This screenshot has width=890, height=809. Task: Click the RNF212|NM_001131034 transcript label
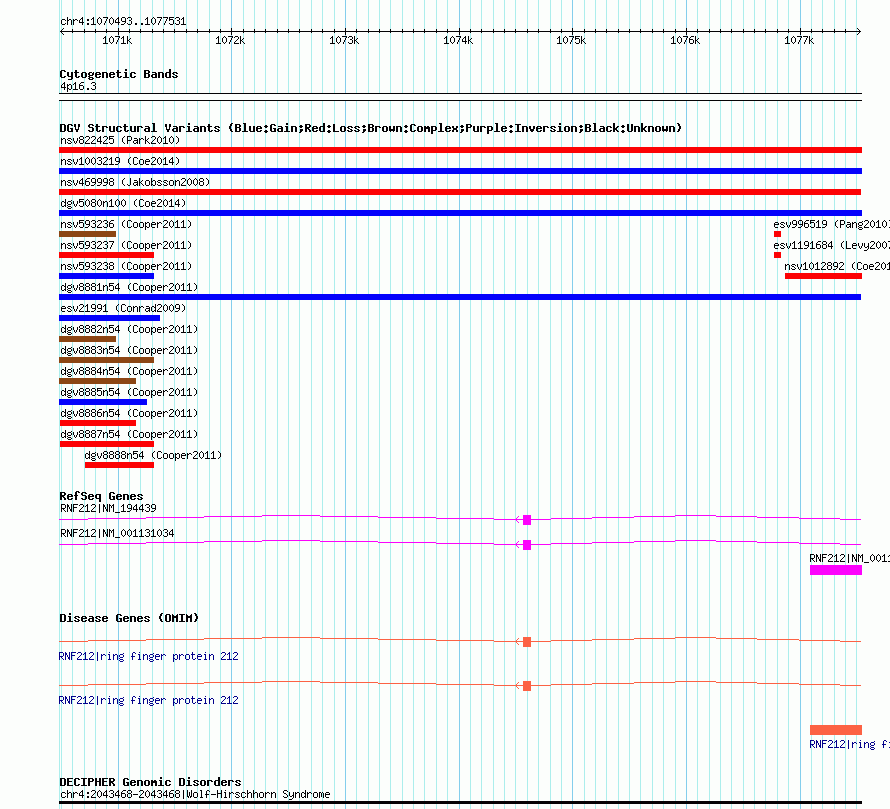click(x=117, y=533)
